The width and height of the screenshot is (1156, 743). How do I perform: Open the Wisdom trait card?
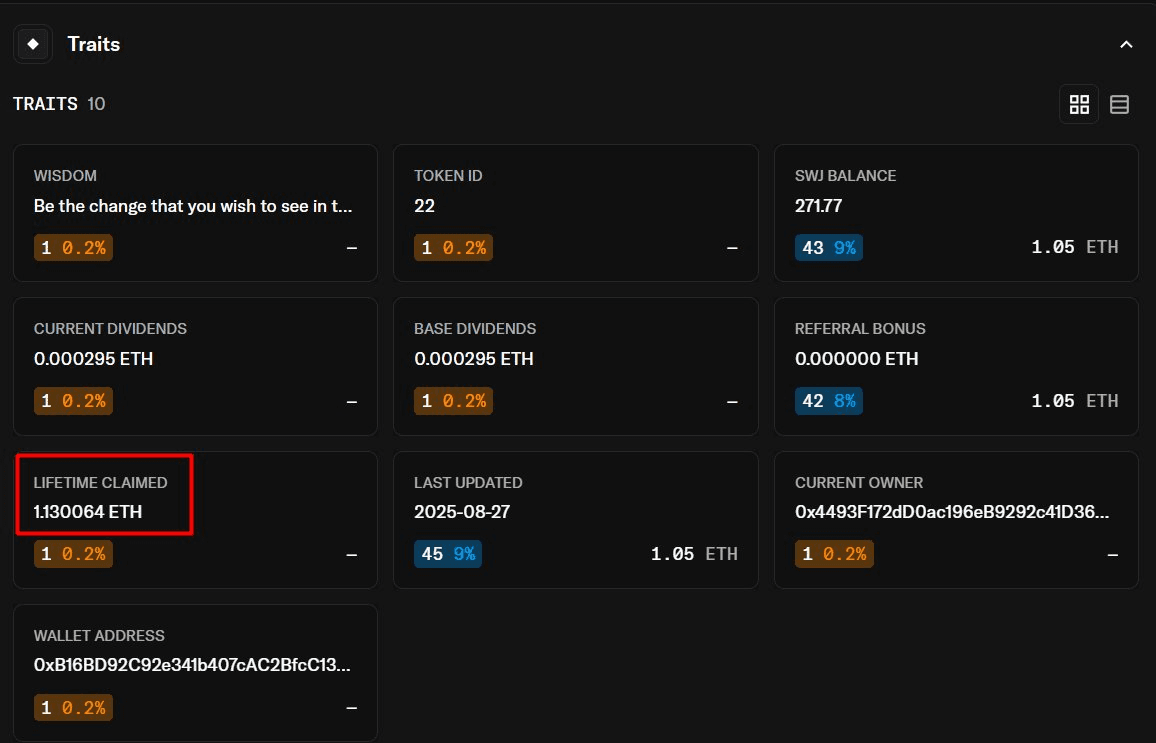(195, 212)
